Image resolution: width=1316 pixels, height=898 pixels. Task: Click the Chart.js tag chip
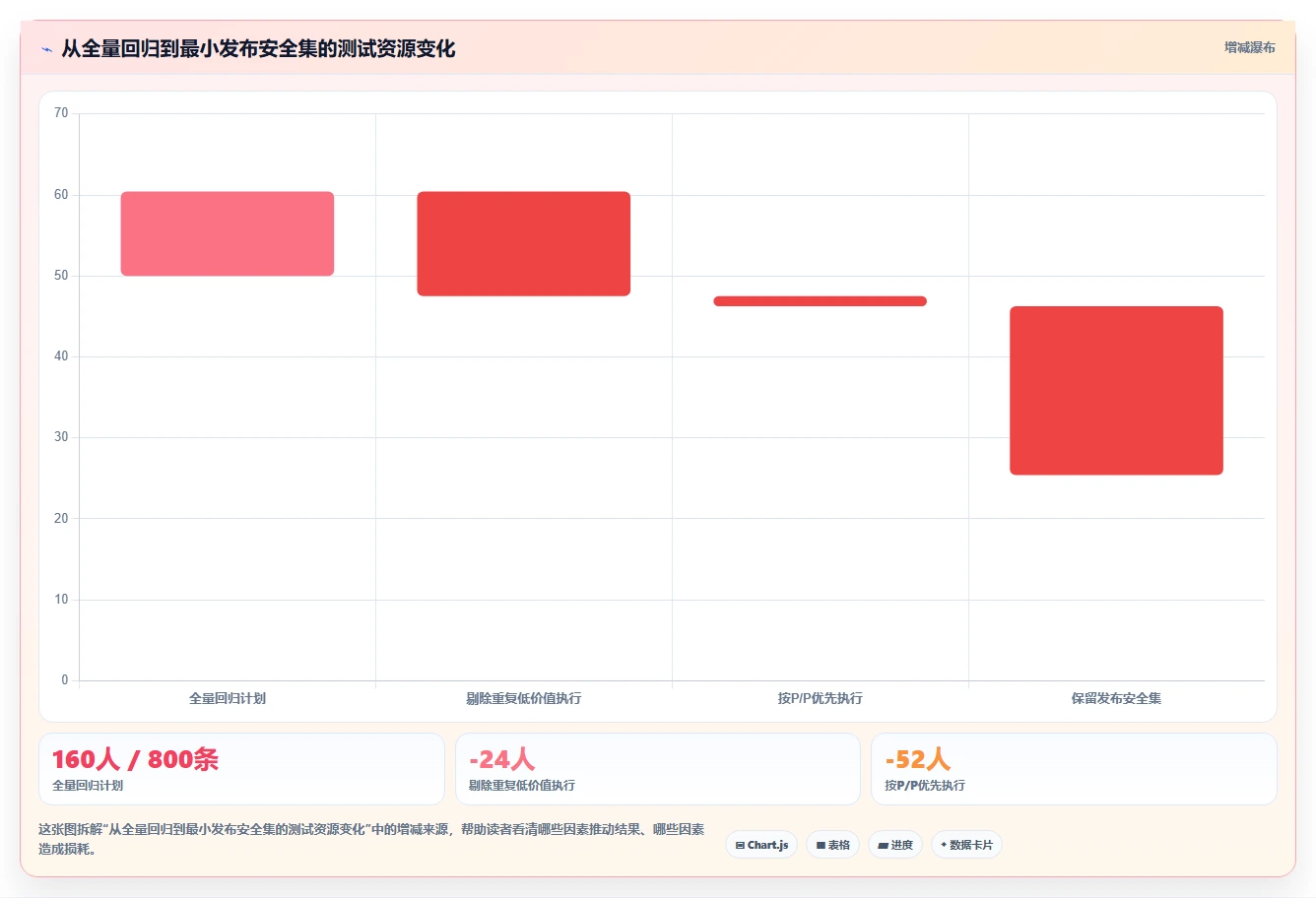point(761,845)
